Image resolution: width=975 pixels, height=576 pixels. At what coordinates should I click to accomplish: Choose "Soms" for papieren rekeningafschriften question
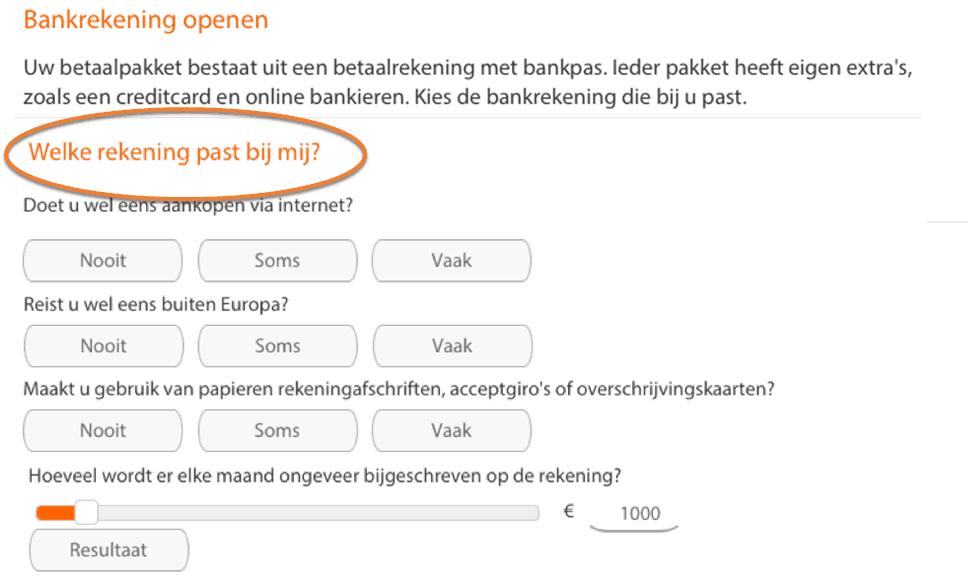click(277, 431)
